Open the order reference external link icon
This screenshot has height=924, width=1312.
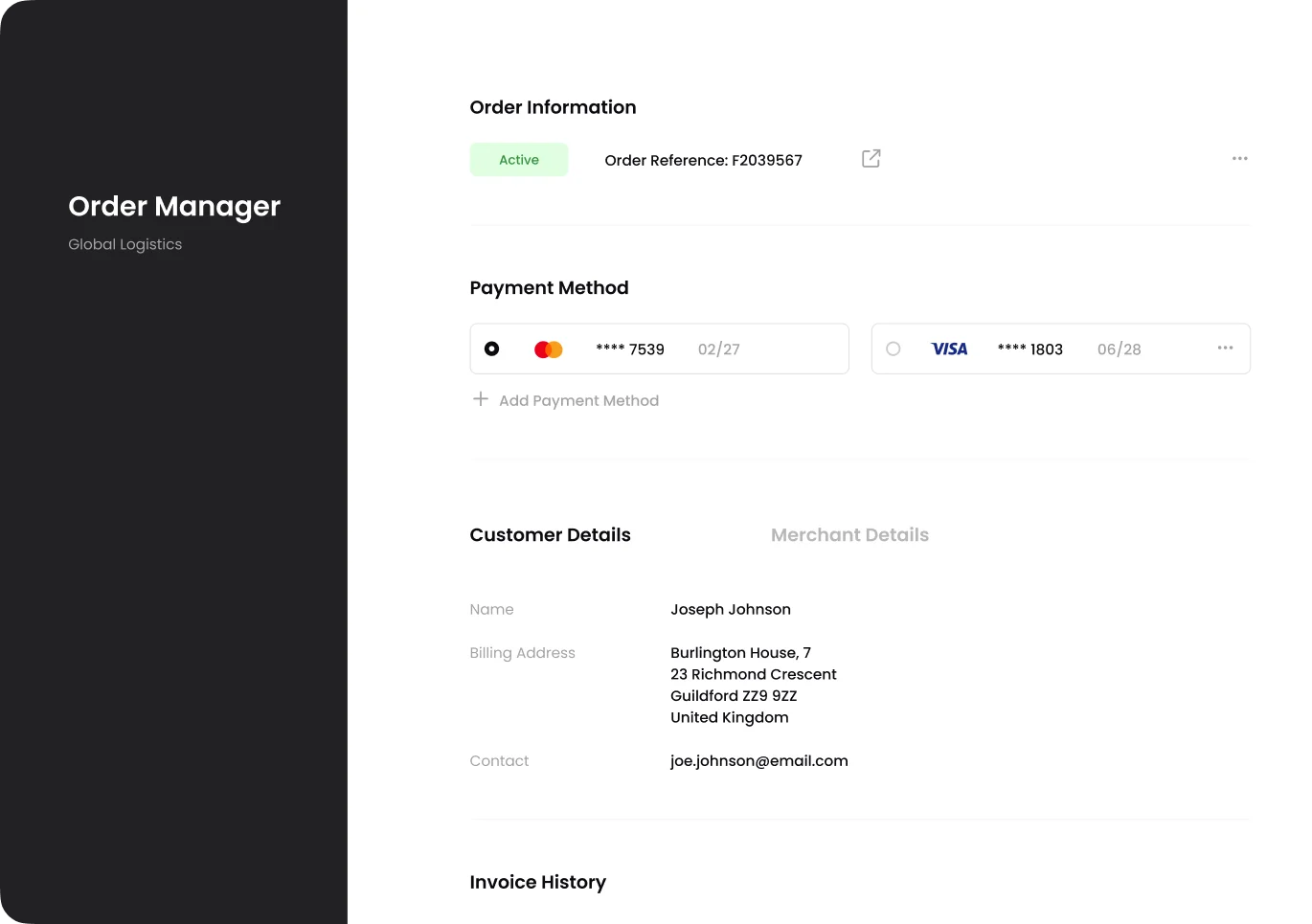[871, 159]
